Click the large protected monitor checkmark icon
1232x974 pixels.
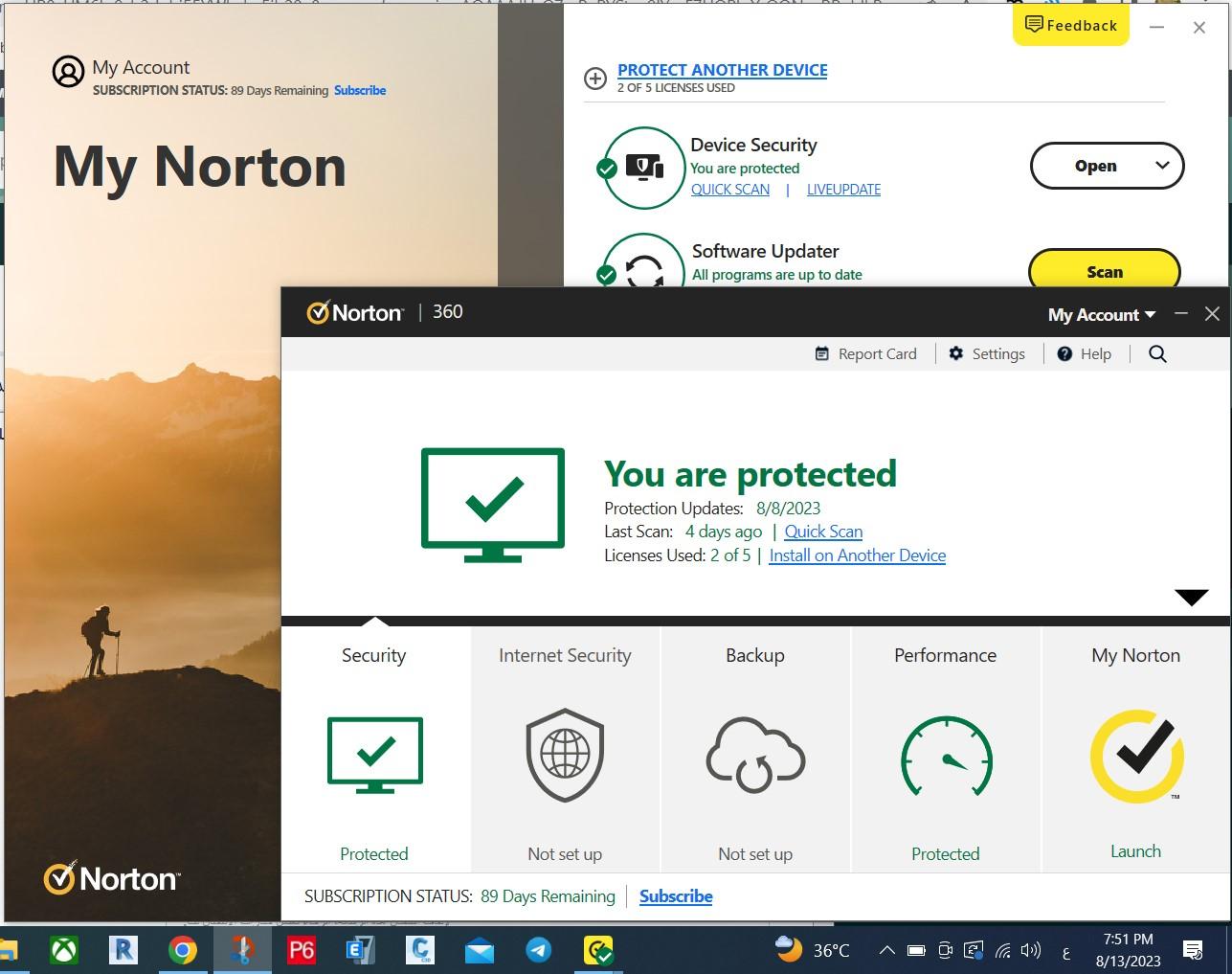tap(493, 504)
